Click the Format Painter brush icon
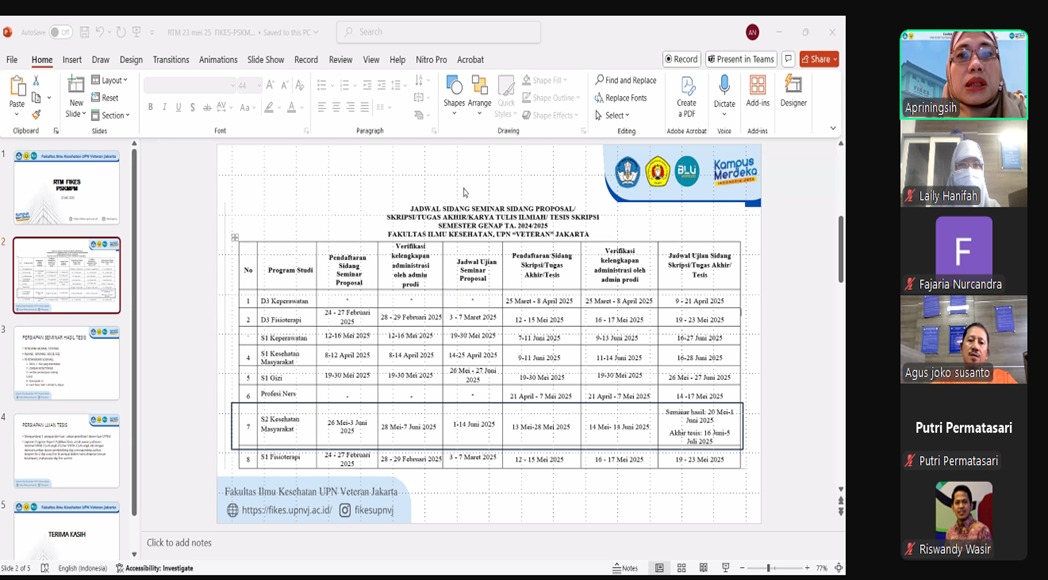The width and height of the screenshot is (1048, 580). pyautogui.click(x=36, y=114)
